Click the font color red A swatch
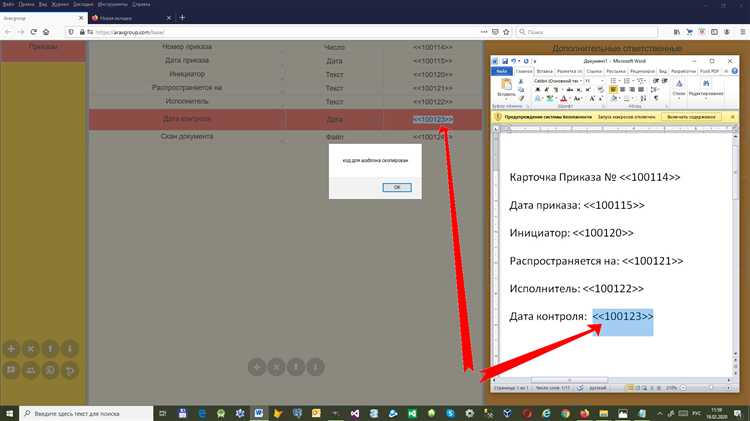 563,99
